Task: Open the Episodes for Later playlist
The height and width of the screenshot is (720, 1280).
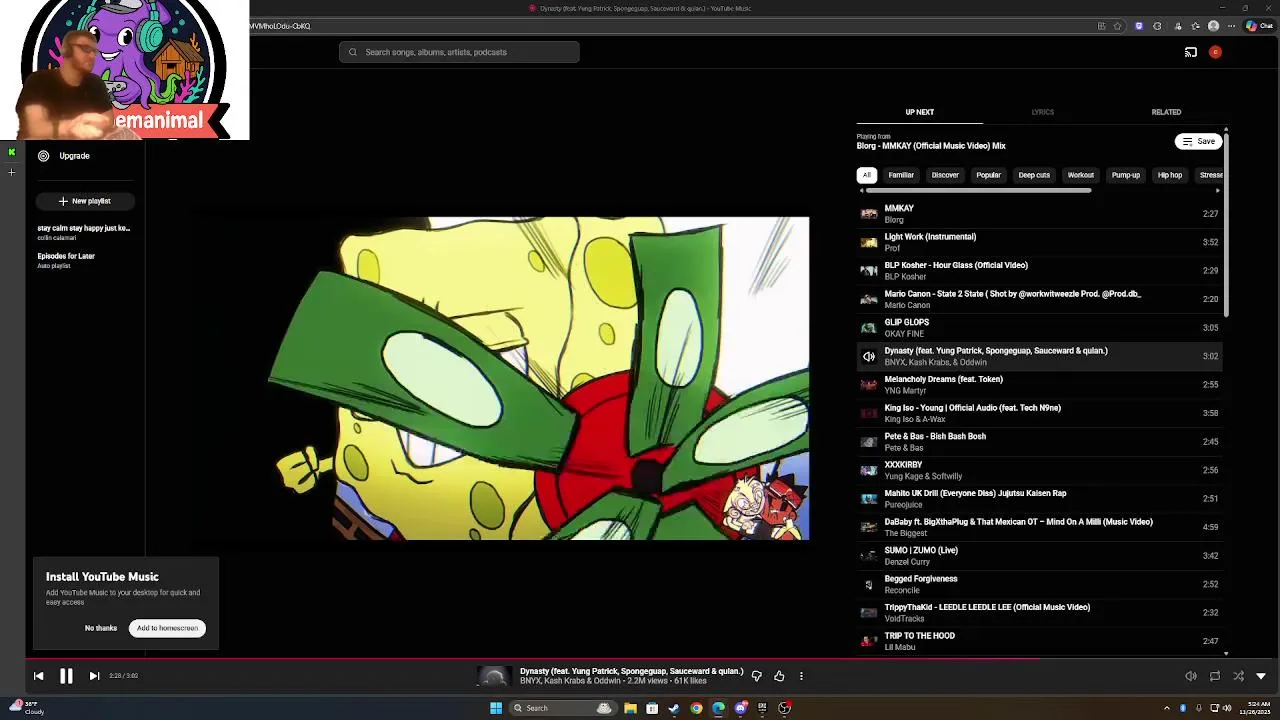Action: (84, 260)
